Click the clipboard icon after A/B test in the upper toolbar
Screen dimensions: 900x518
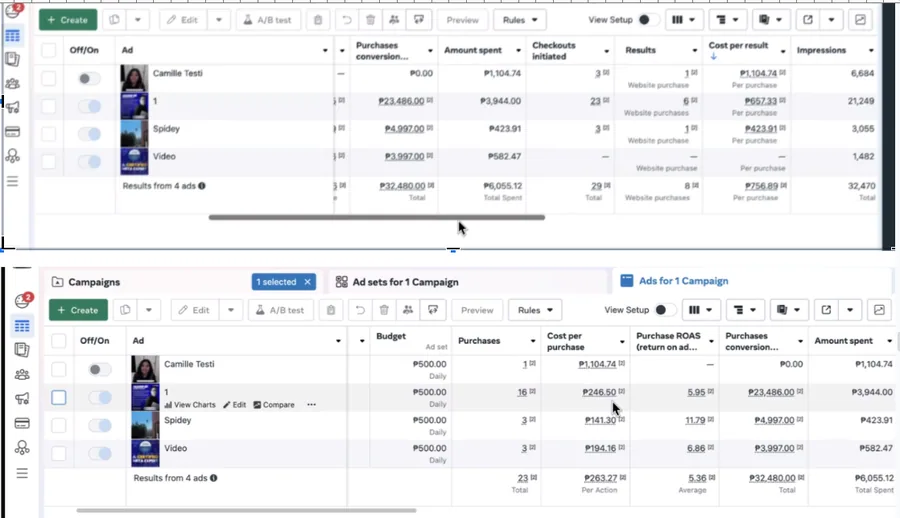tap(318, 20)
